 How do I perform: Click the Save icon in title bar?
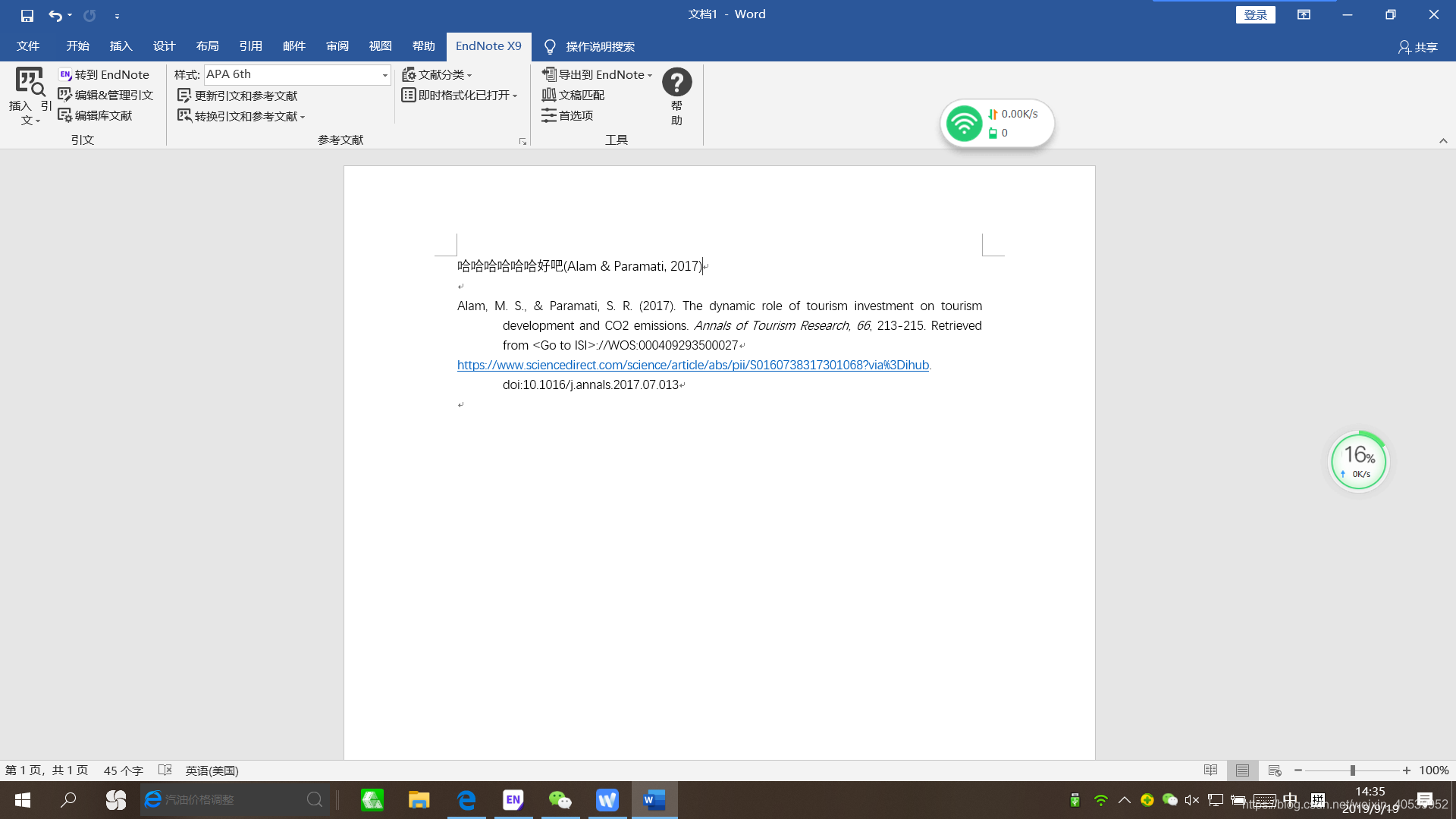(x=27, y=15)
